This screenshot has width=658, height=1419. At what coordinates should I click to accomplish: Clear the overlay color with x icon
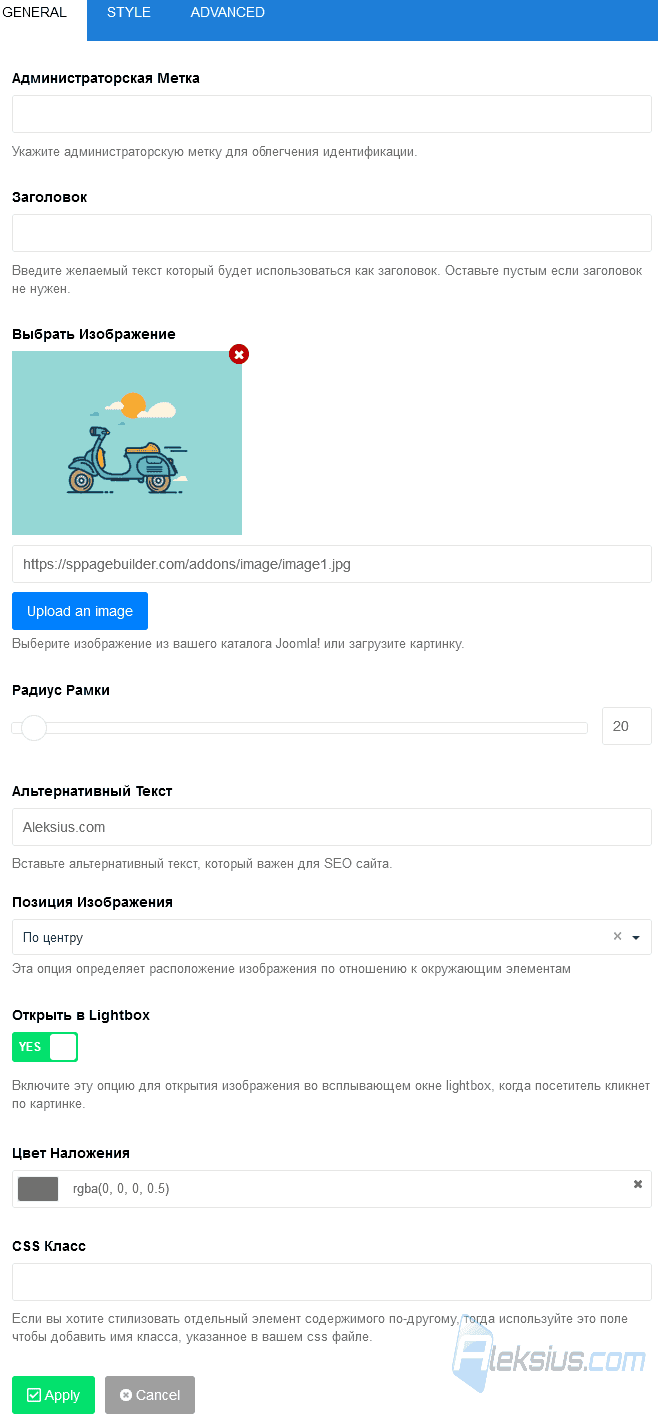pyautogui.click(x=638, y=1184)
